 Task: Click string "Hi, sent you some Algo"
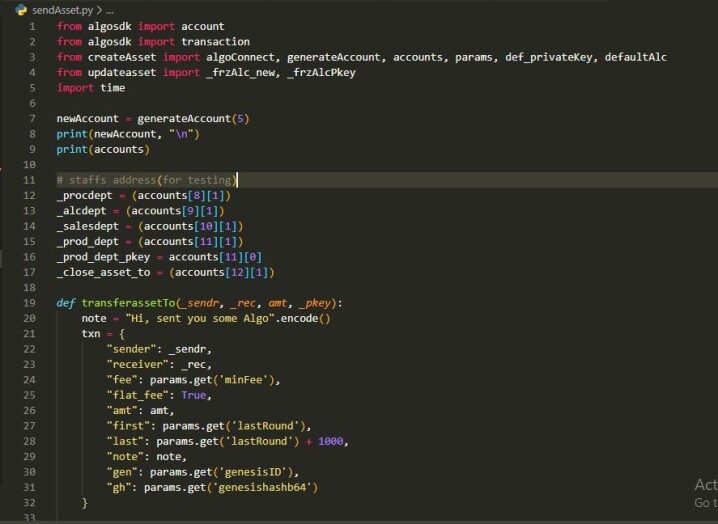pos(200,318)
